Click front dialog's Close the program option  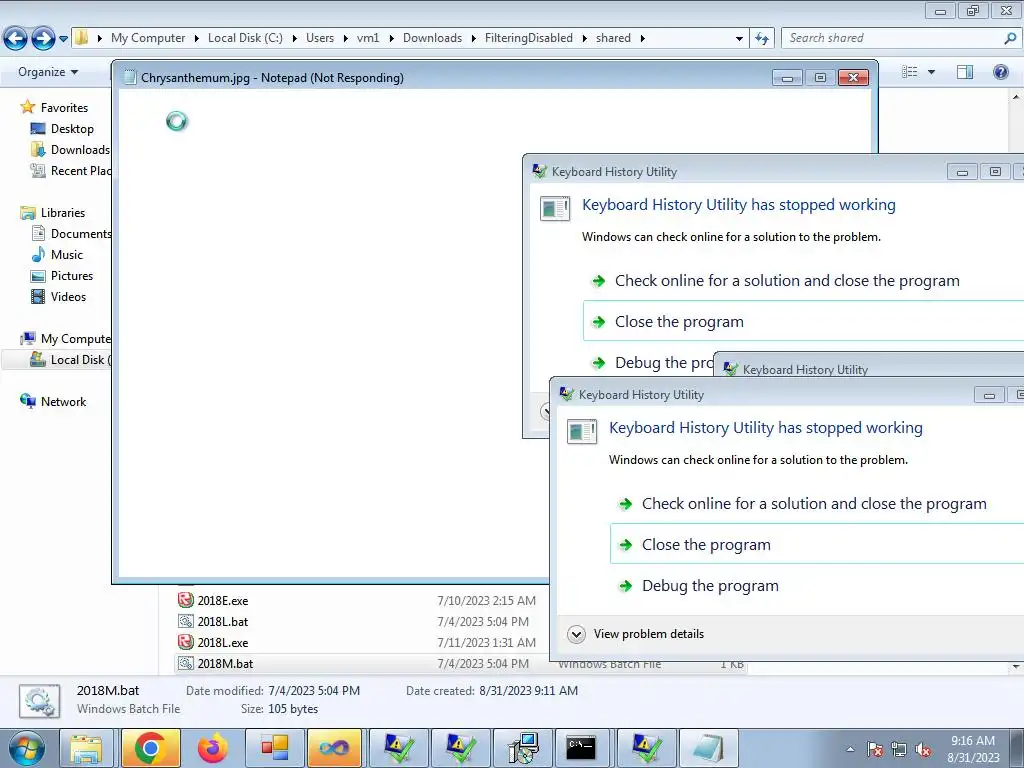[x=817, y=545]
